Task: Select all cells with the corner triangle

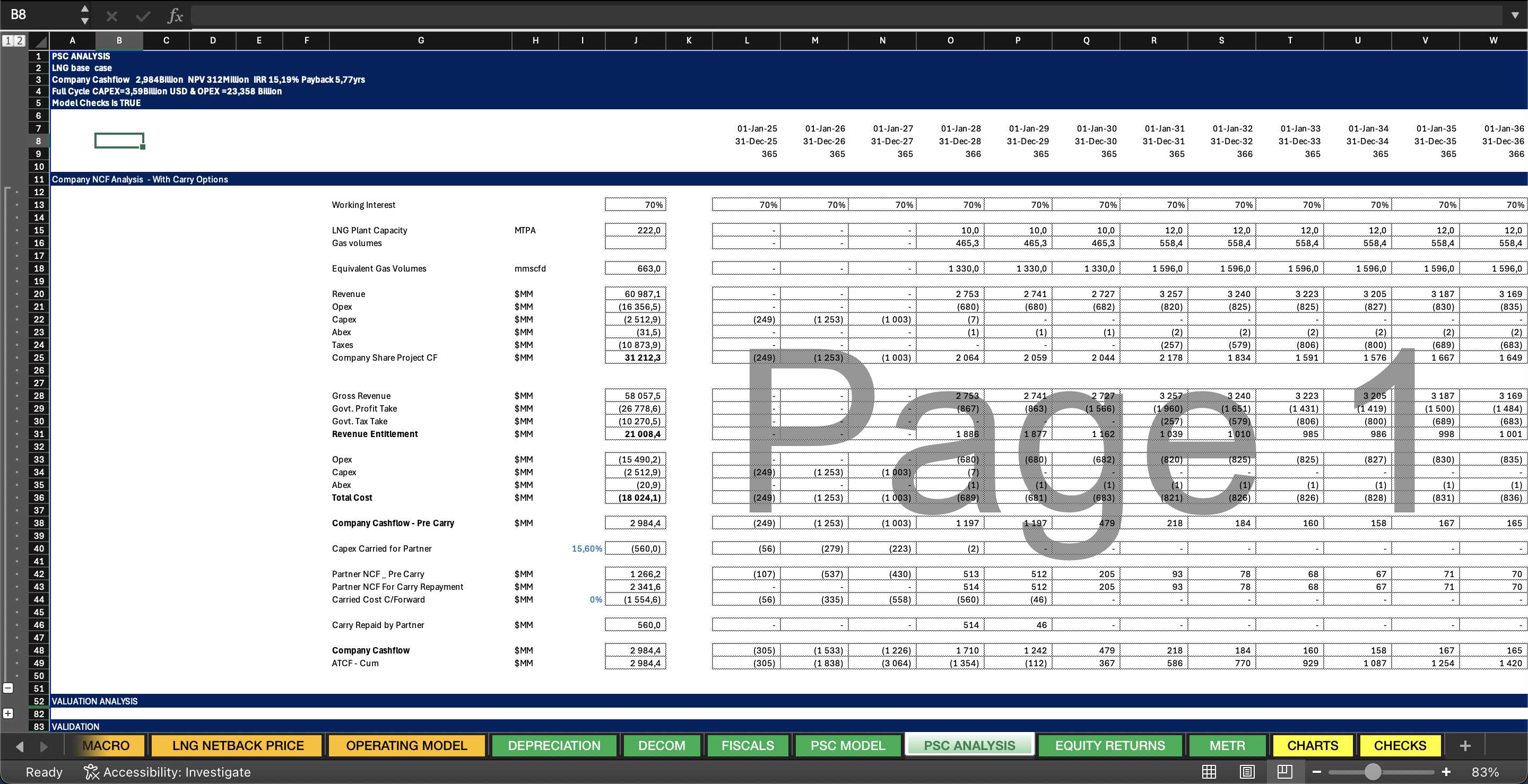Action: [39, 41]
